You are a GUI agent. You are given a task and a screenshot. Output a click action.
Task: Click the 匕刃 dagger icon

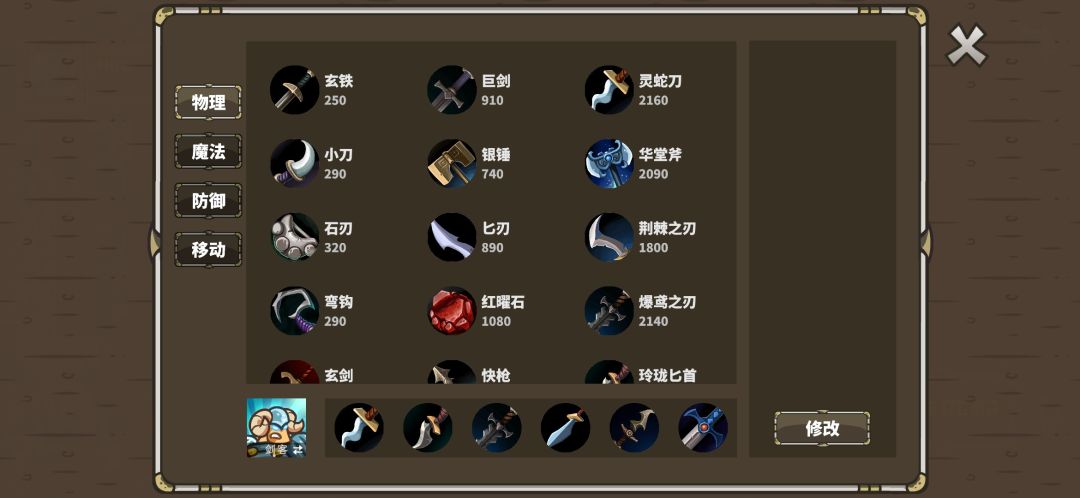(x=452, y=237)
